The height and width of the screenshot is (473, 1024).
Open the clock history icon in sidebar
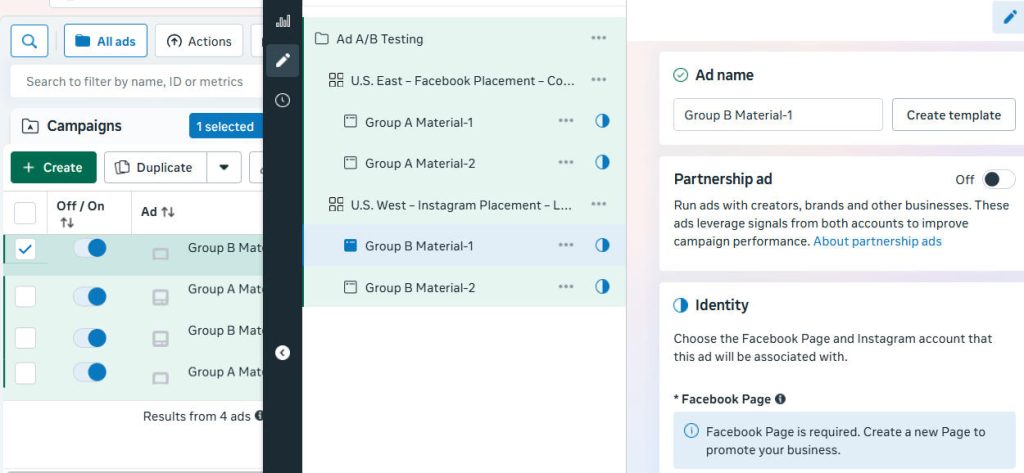pyautogui.click(x=283, y=100)
